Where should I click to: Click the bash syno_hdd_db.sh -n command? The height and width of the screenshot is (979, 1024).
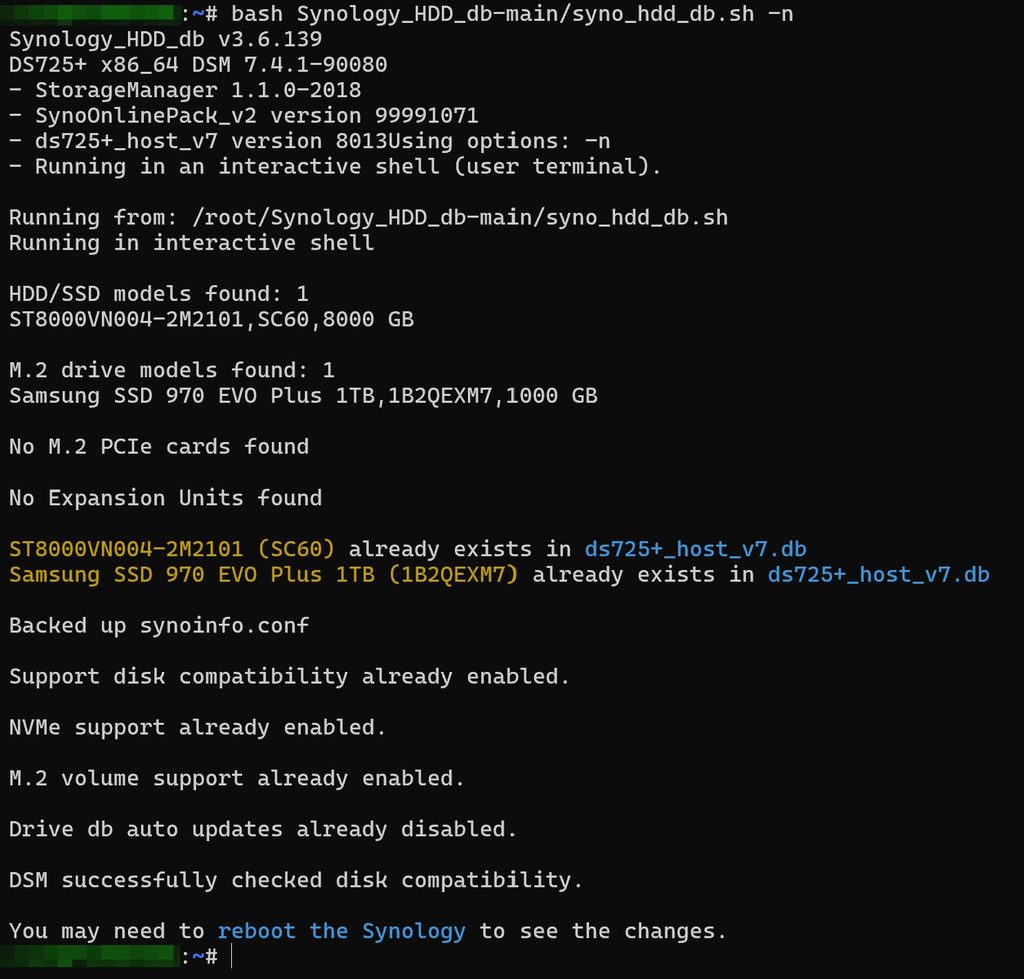pyautogui.click(x=512, y=14)
